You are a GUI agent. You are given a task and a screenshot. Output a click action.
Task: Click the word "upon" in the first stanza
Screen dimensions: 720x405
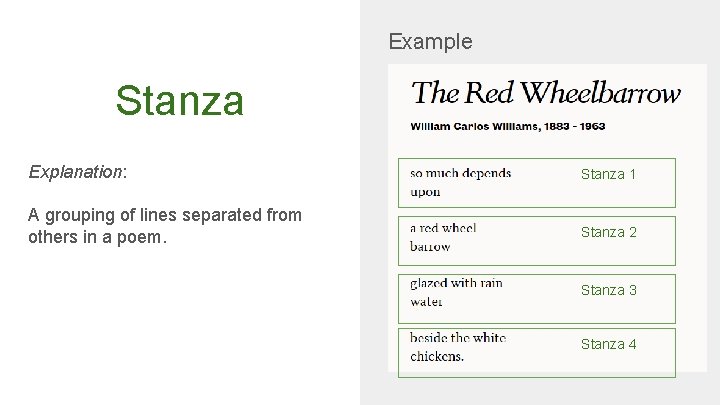pos(425,191)
